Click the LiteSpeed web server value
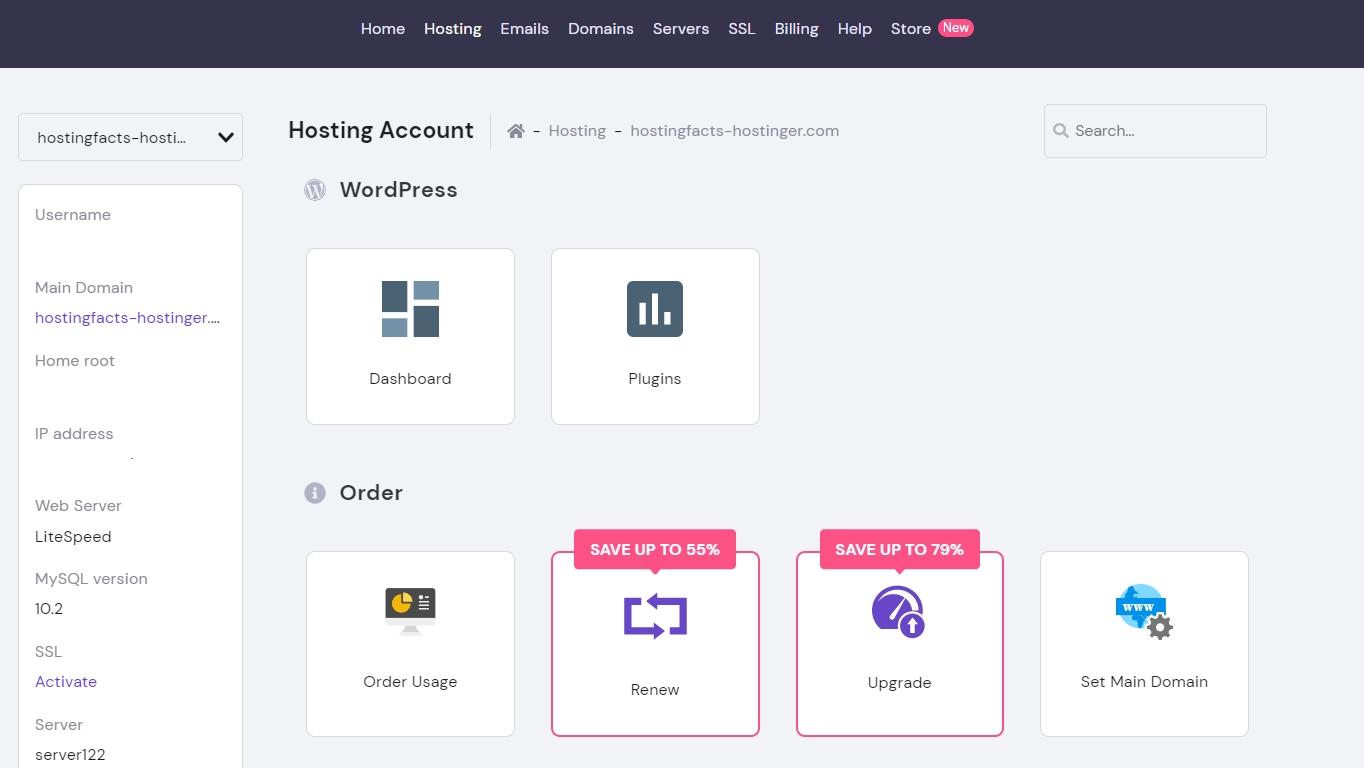1364x768 pixels. point(73,537)
